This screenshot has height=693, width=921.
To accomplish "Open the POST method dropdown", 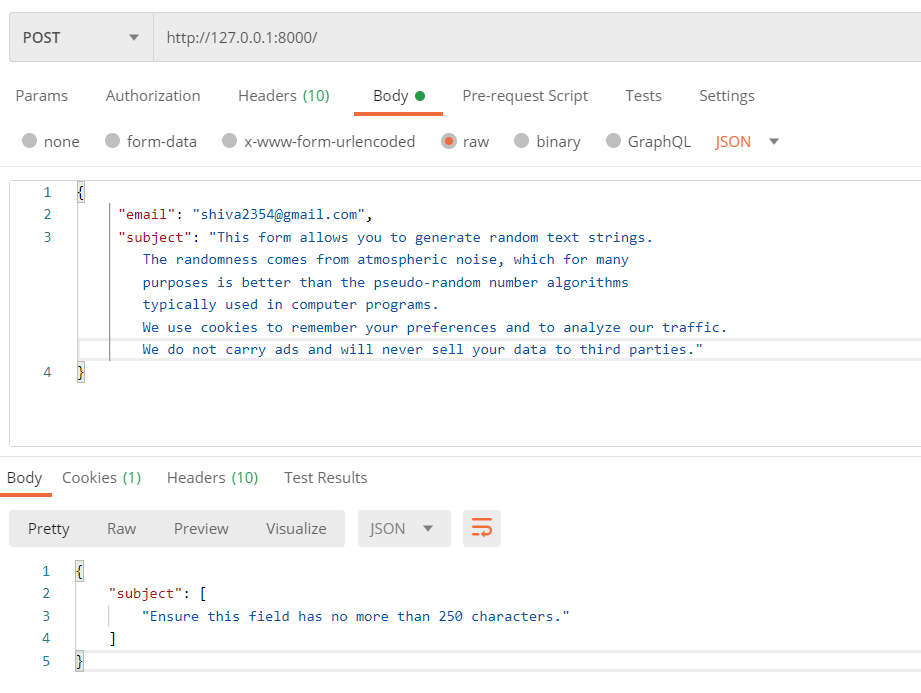I will click(81, 37).
